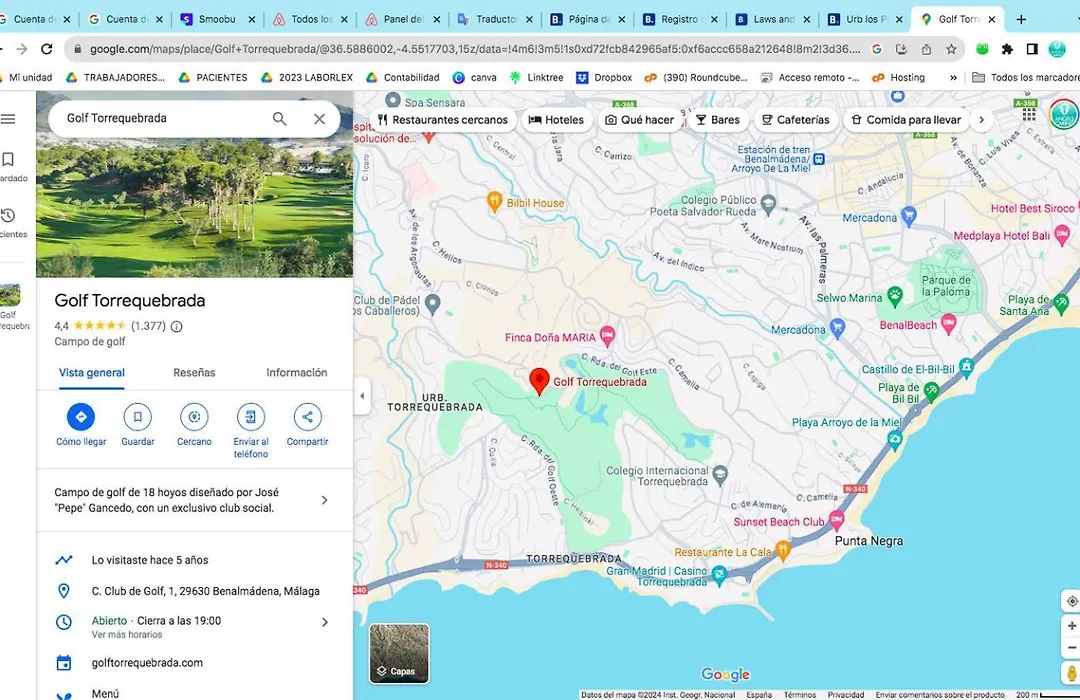Viewport: 1080px width, 700px height.
Task: Switch to the Información tab
Action: tap(297, 373)
